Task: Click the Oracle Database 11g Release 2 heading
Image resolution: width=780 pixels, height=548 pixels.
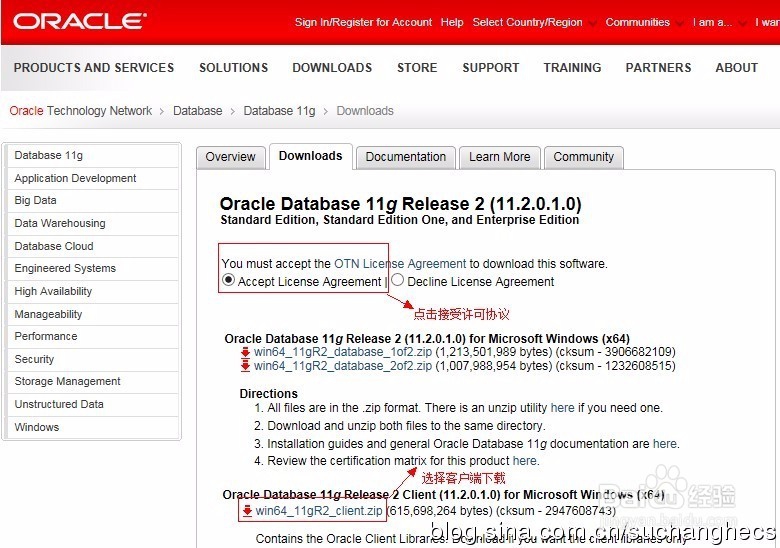Action: point(400,204)
